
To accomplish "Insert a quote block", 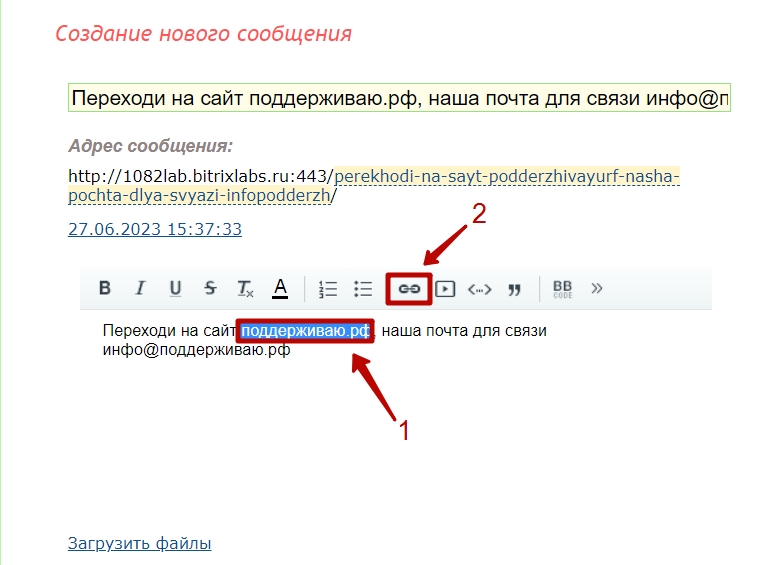I will [515, 289].
